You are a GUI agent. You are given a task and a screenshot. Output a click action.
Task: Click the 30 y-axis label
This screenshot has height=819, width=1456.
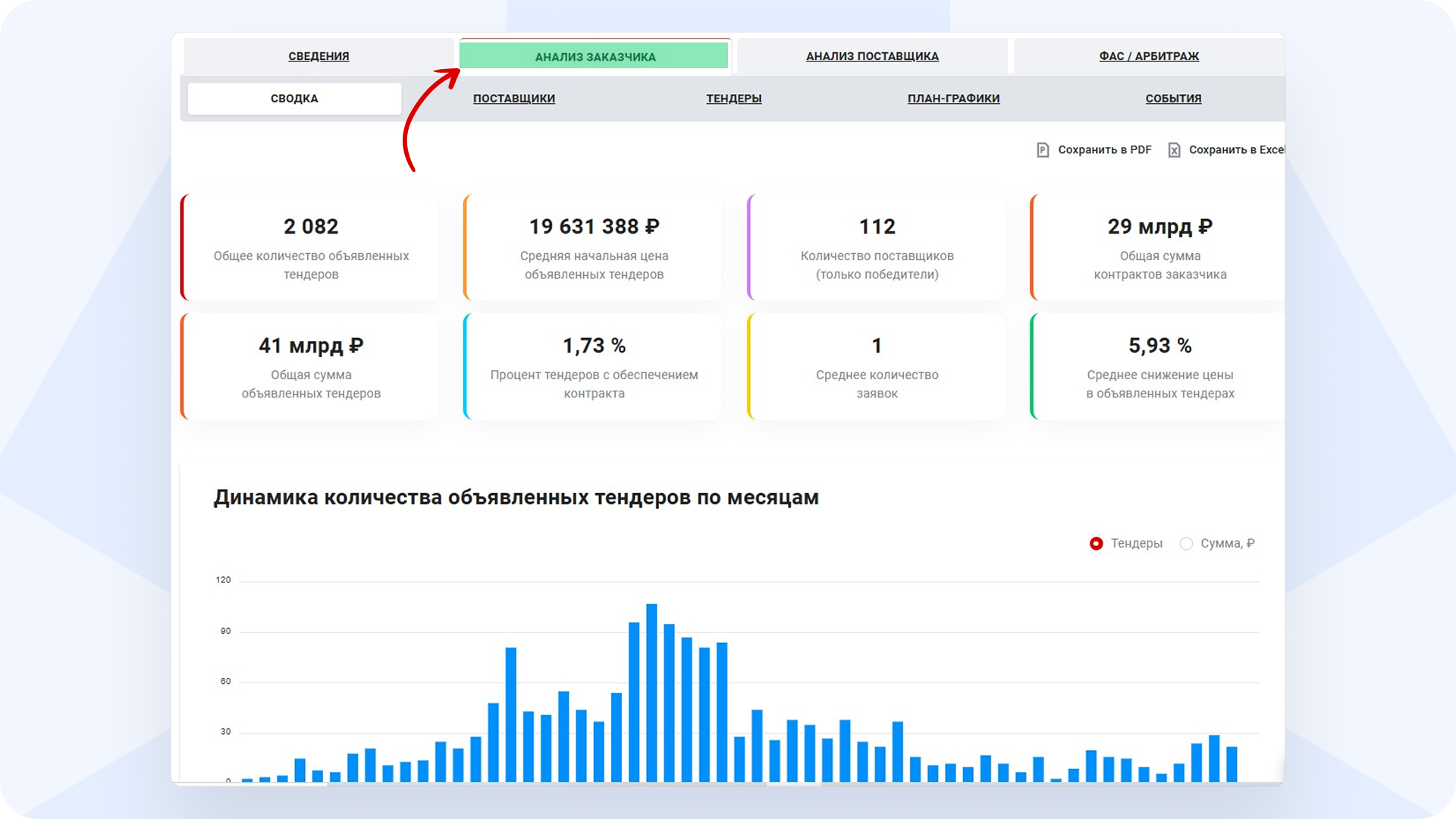coord(225,732)
